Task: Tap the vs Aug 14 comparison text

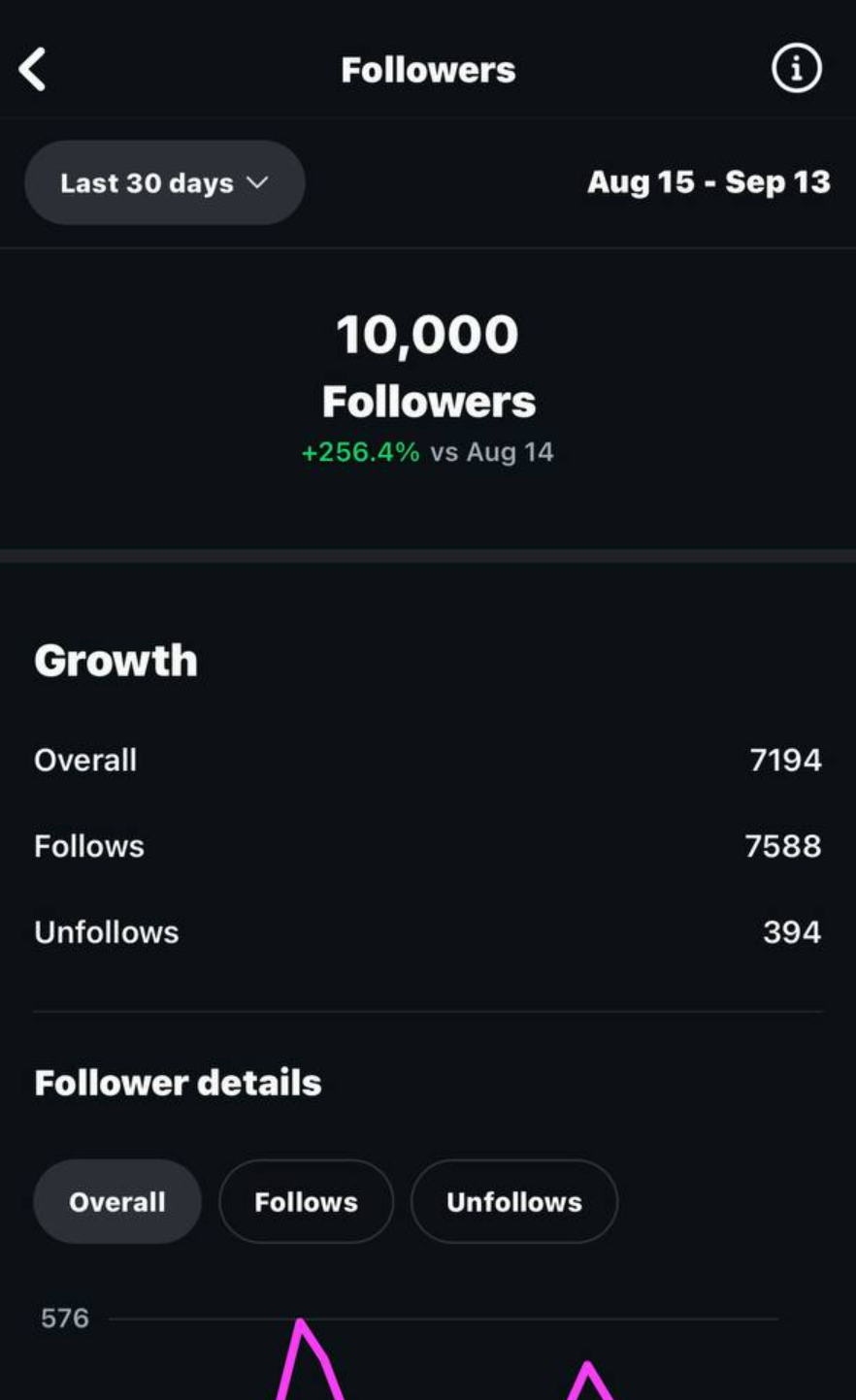Action: (x=492, y=452)
